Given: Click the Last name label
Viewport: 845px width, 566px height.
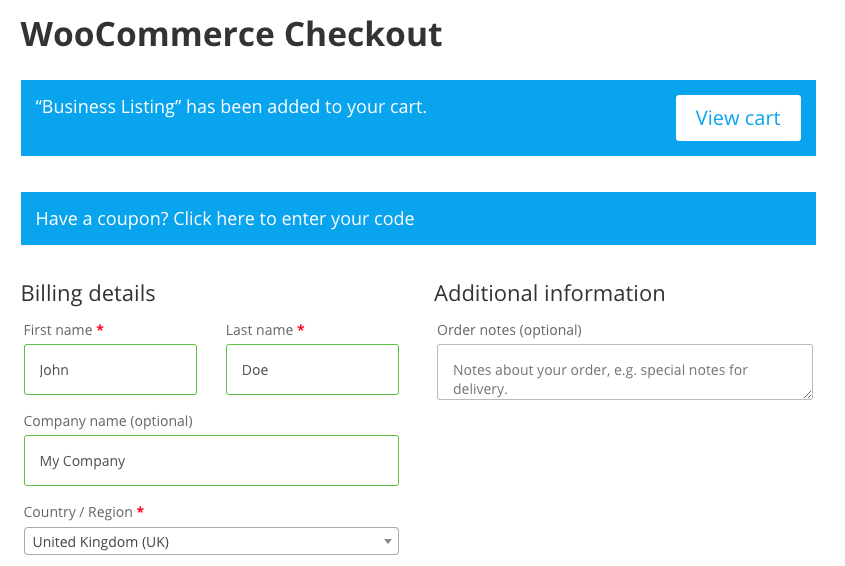Looking at the screenshot, I should 259,330.
